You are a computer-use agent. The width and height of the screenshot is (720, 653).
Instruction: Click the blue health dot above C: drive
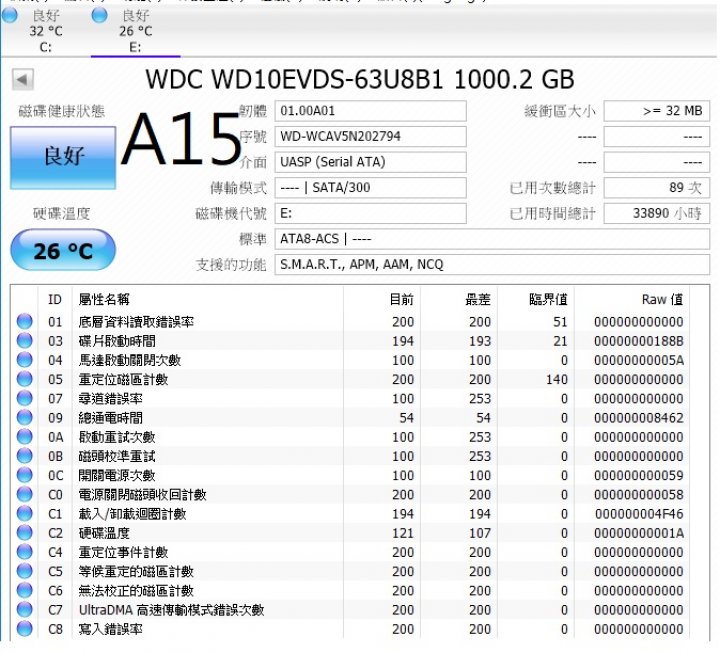10,15
